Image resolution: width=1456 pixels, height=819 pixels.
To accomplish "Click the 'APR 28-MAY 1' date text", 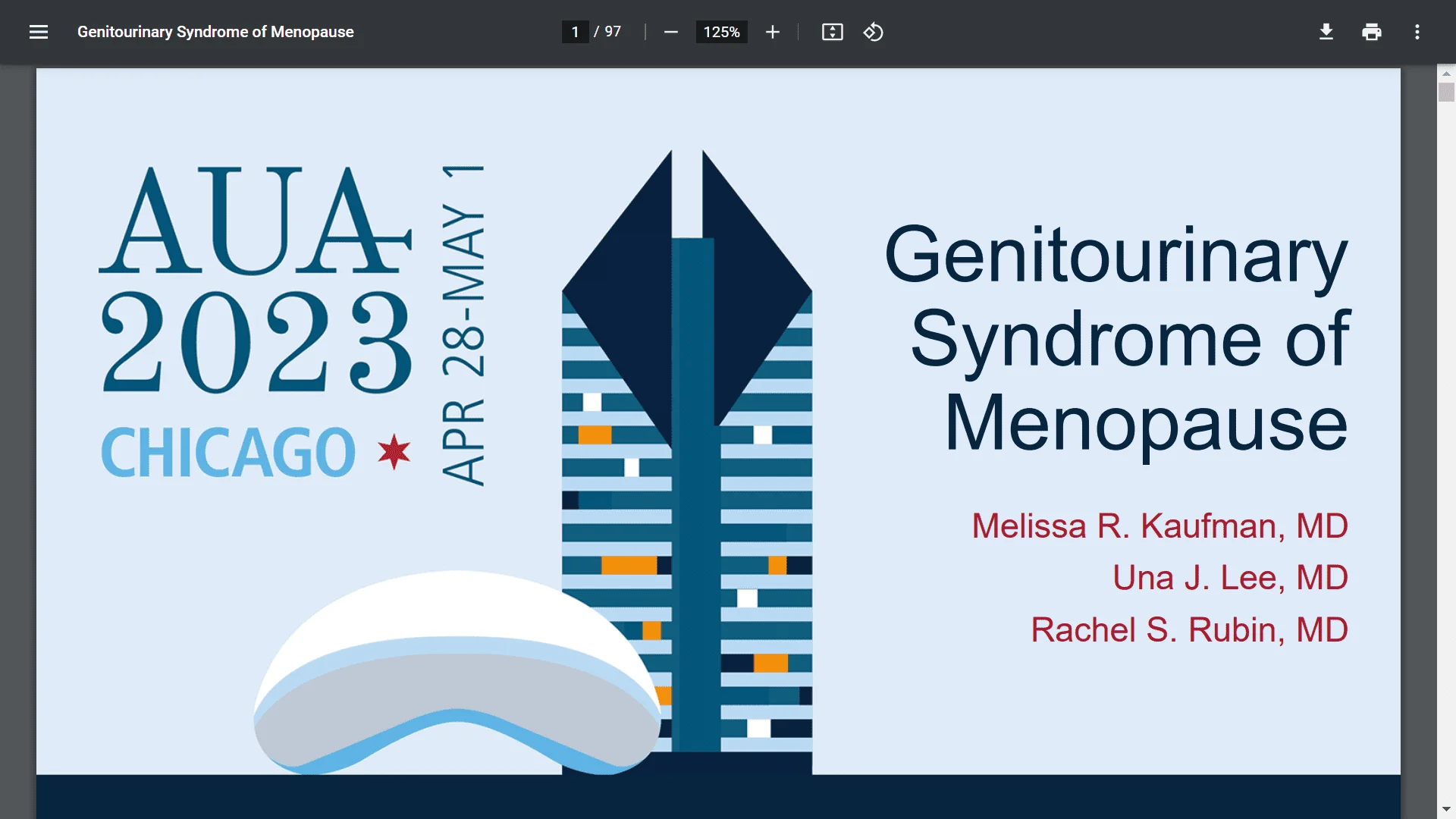I will pos(463,325).
